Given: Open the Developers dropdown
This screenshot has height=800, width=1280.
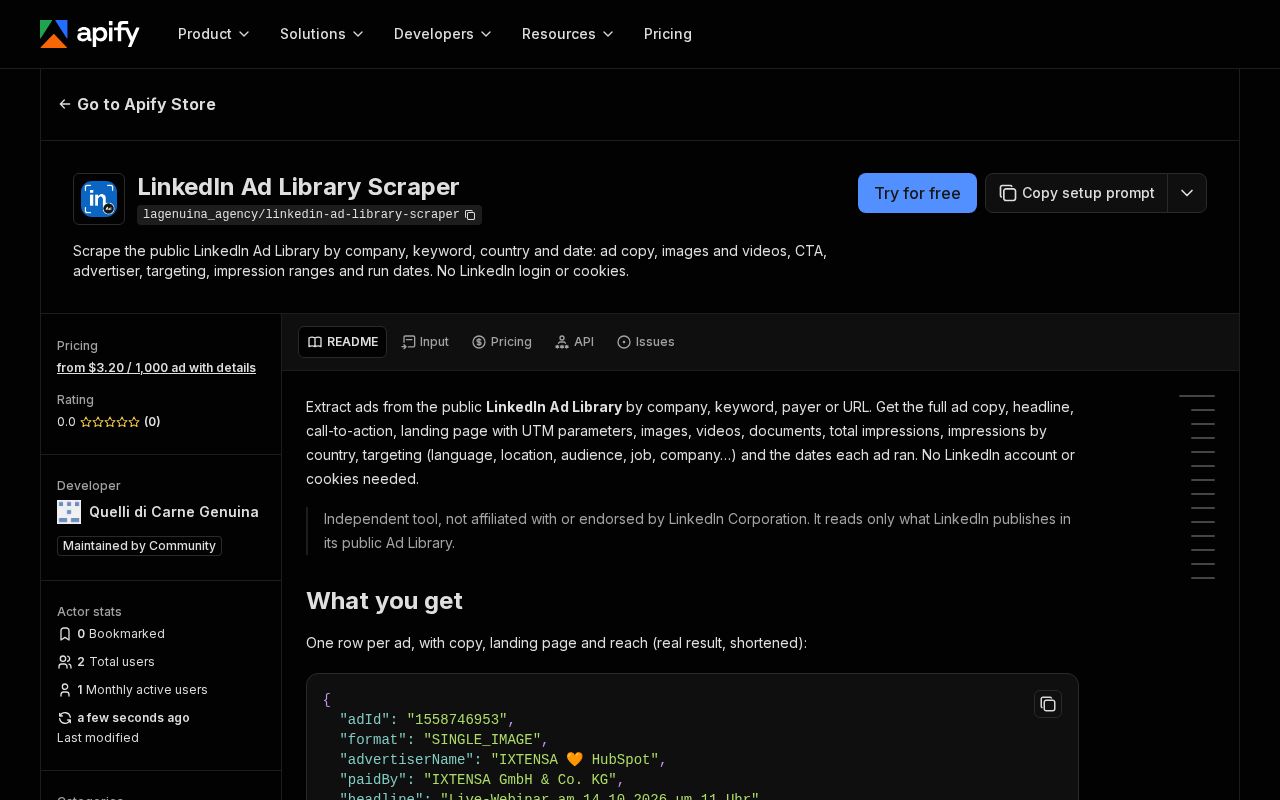Looking at the screenshot, I should pos(443,34).
